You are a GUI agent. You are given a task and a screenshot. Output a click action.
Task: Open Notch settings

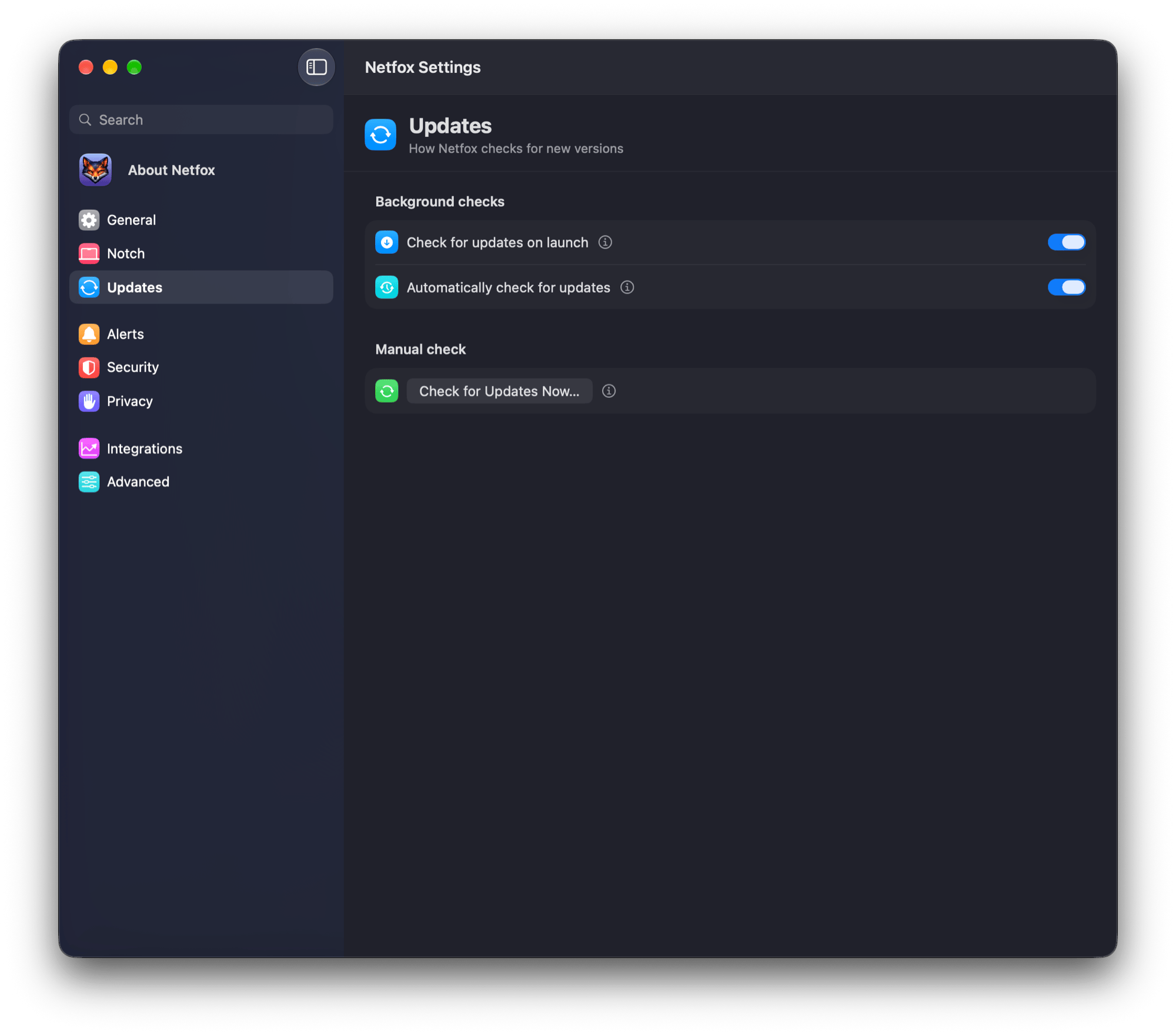pyautogui.click(x=201, y=253)
